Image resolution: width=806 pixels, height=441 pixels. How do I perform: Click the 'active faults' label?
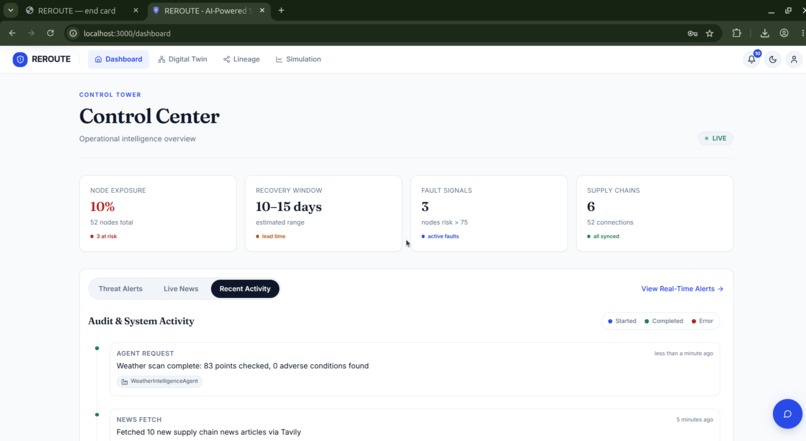click(441, 236)
